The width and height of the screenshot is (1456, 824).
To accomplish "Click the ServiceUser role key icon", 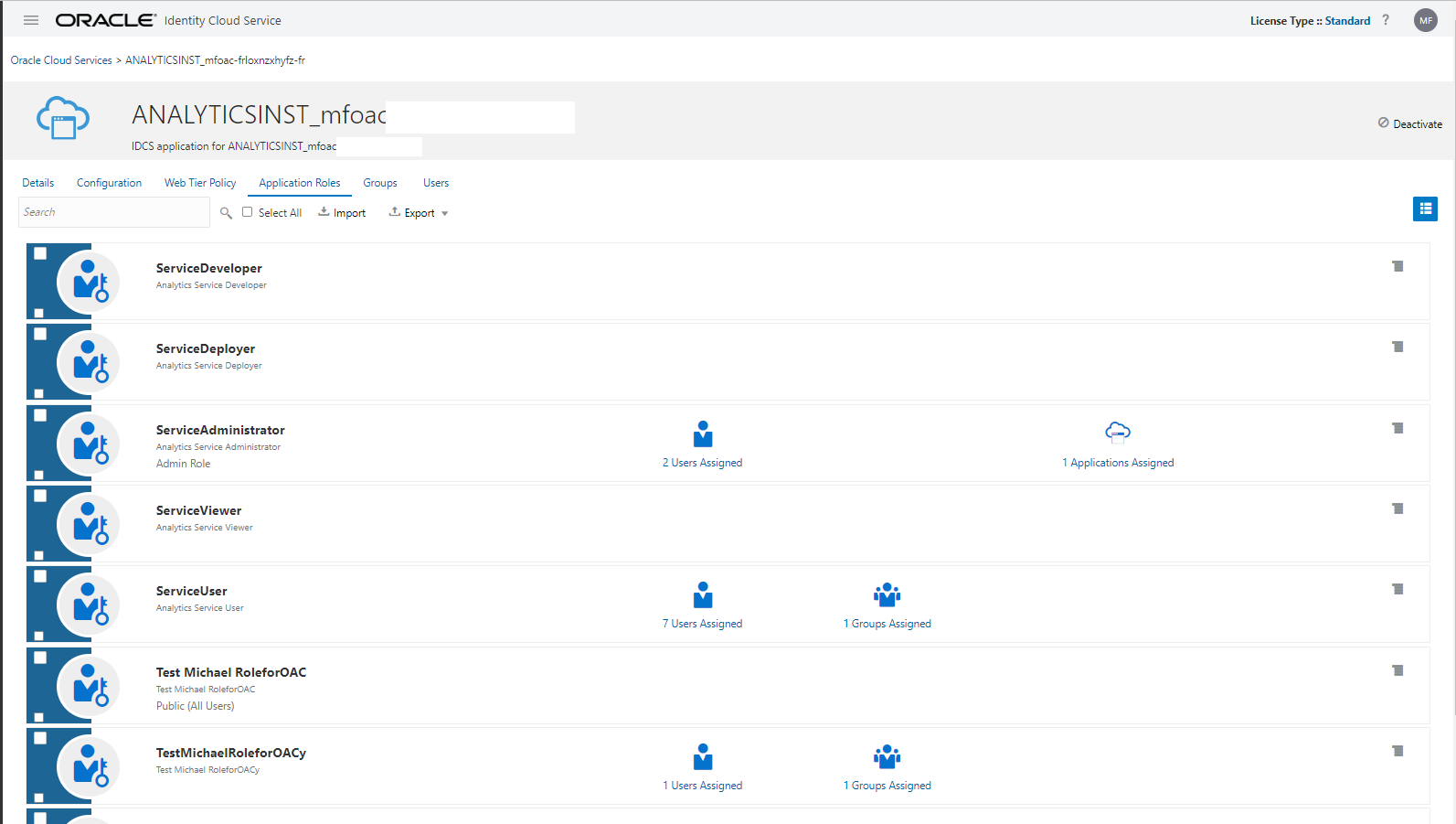I will [89, 605].
